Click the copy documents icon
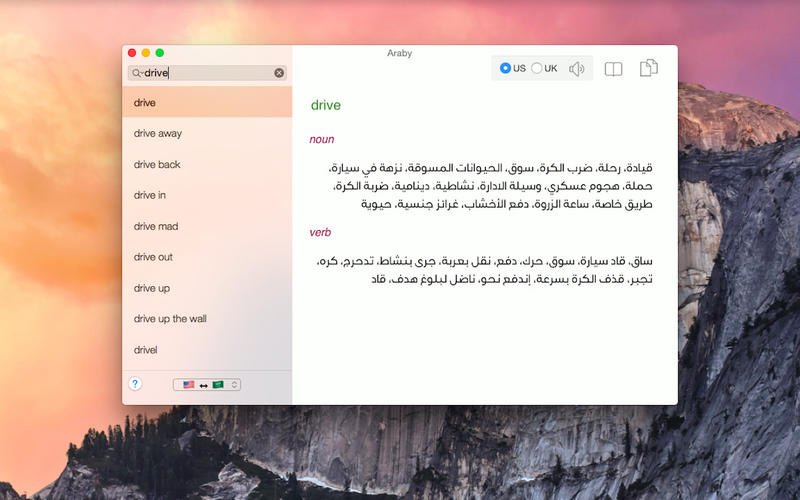800x500 pixels. coord(649,68)
